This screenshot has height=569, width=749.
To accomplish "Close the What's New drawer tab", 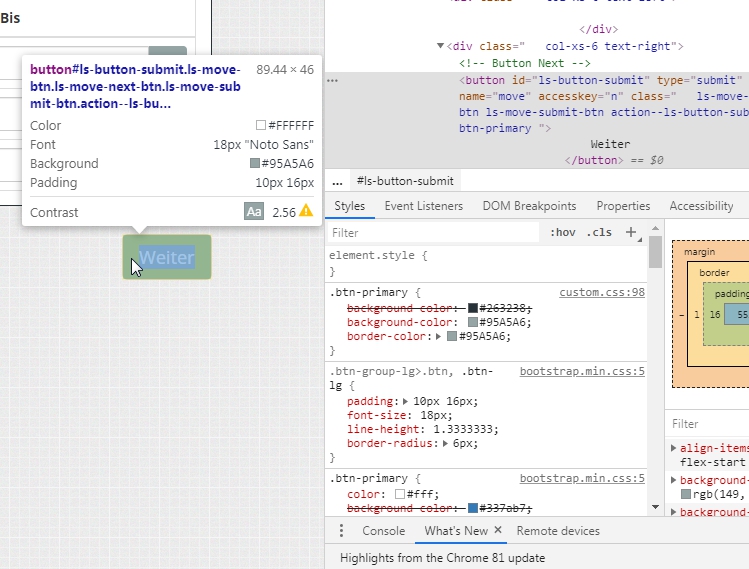I will pos(497,531).
